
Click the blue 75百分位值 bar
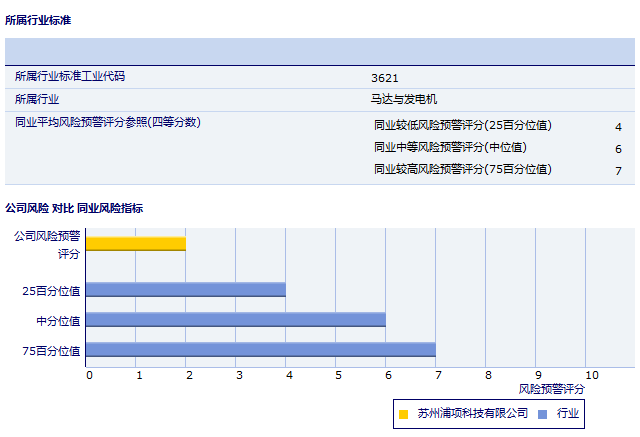[x=261, y=350]
